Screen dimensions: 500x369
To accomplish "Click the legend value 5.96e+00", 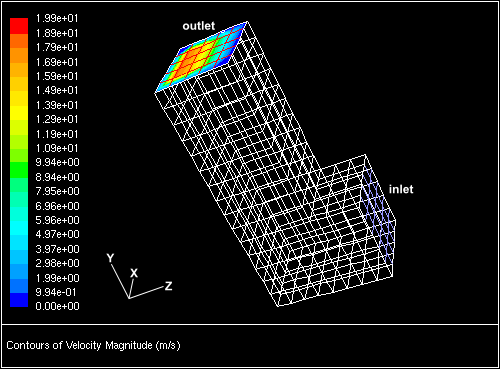I will tap(57, 220).
